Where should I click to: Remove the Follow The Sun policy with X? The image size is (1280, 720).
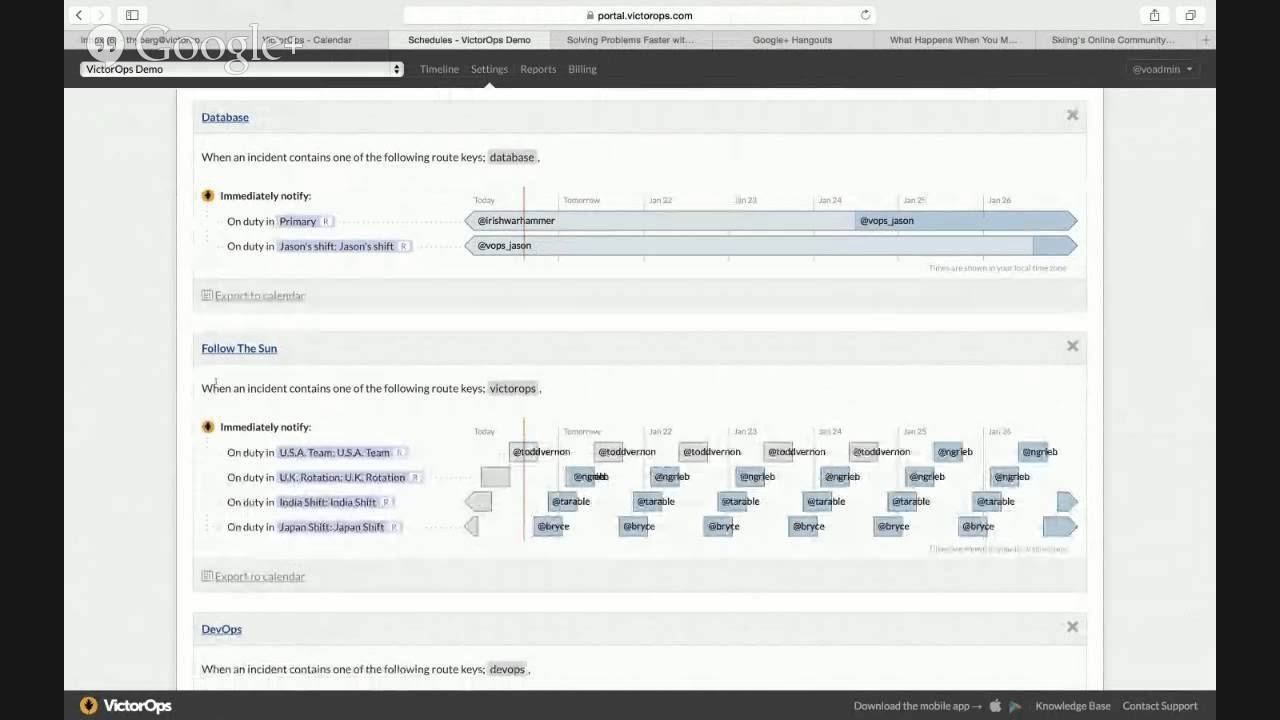(x=1072, y=346)
